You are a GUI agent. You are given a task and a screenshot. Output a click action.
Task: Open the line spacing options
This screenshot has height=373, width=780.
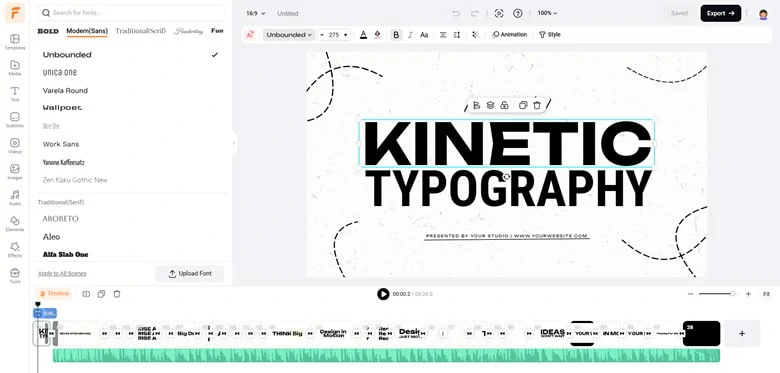click(x=457, y=34)
